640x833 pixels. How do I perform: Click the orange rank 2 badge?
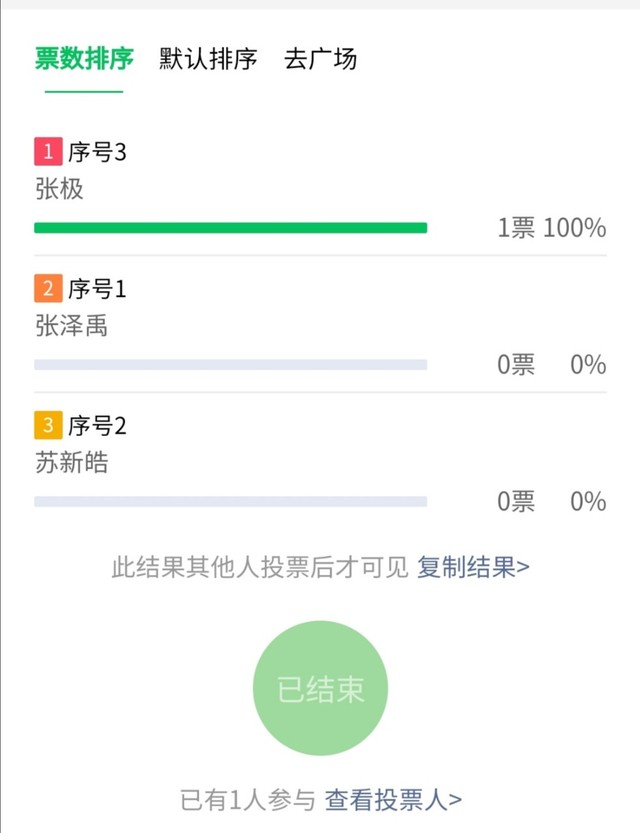[48, 289]
